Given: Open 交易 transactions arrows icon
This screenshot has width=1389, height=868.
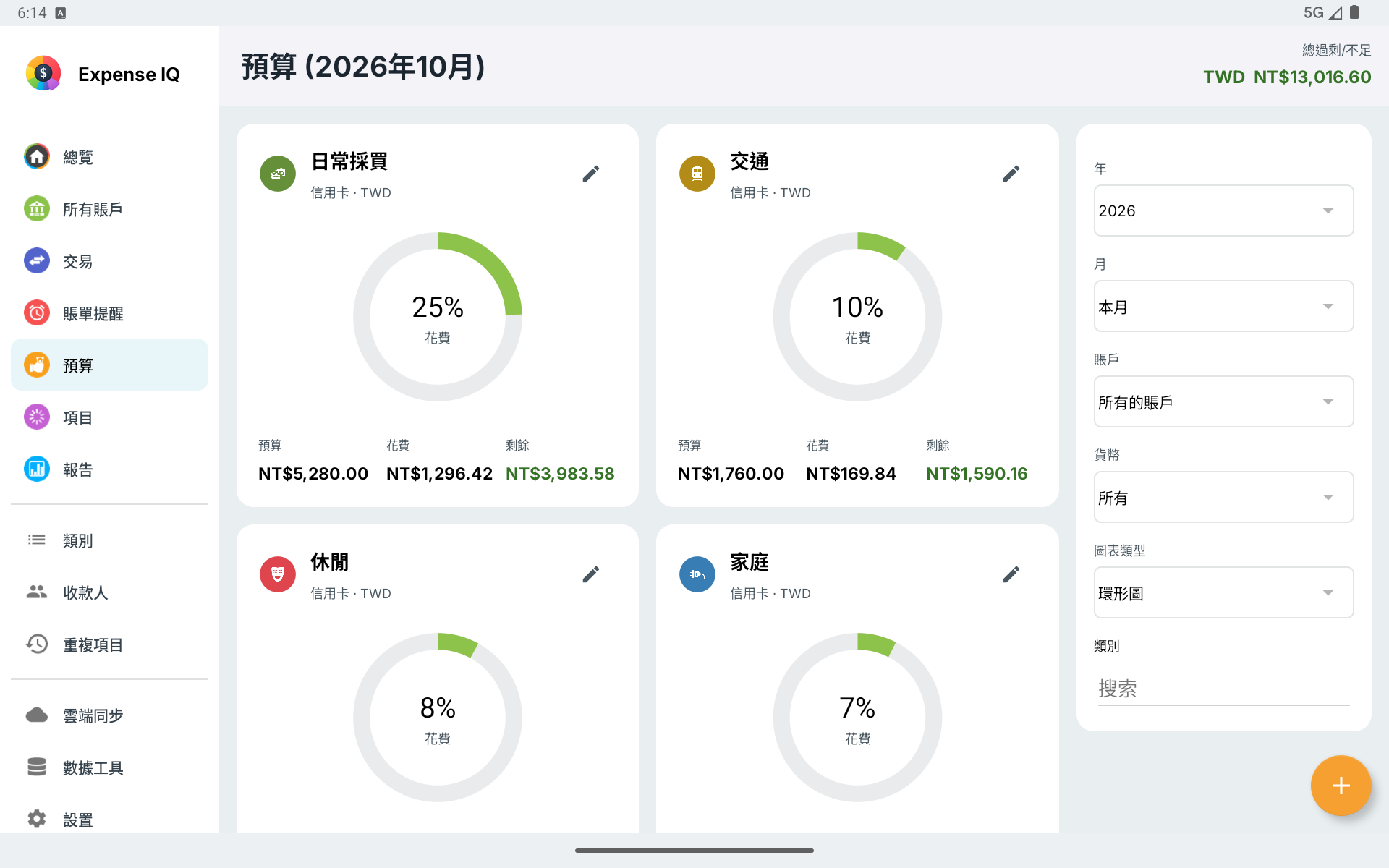Looking at the screenshot, I should 37,261.
